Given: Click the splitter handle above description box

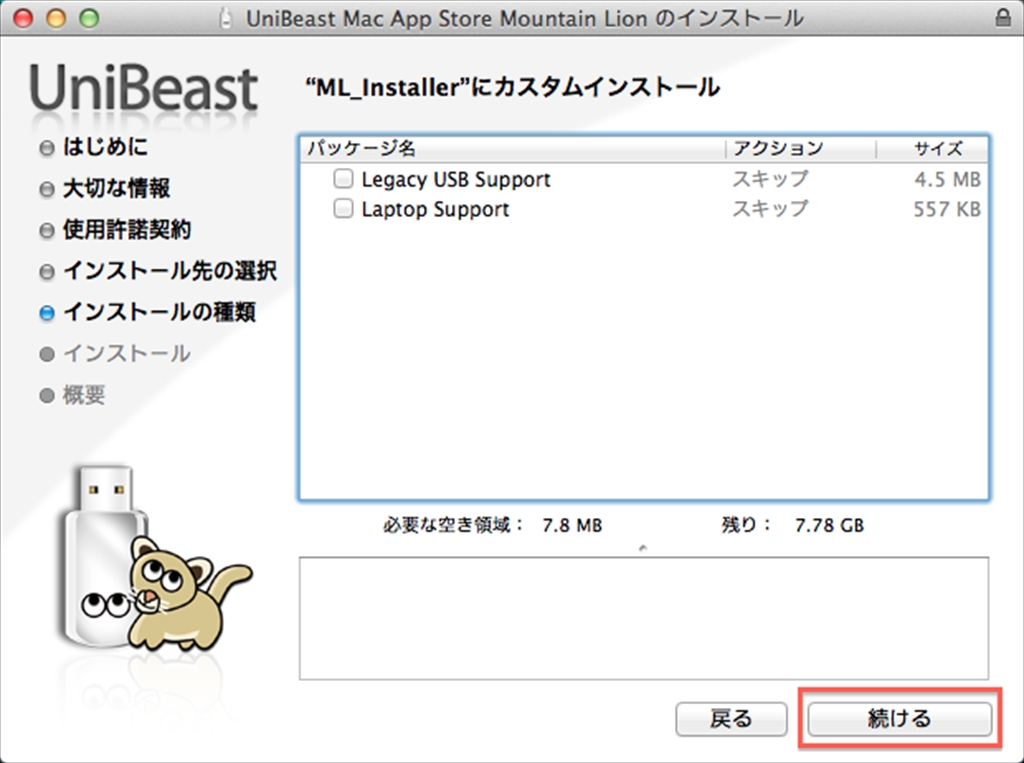Looking at the screenshot, I should 643,548.
